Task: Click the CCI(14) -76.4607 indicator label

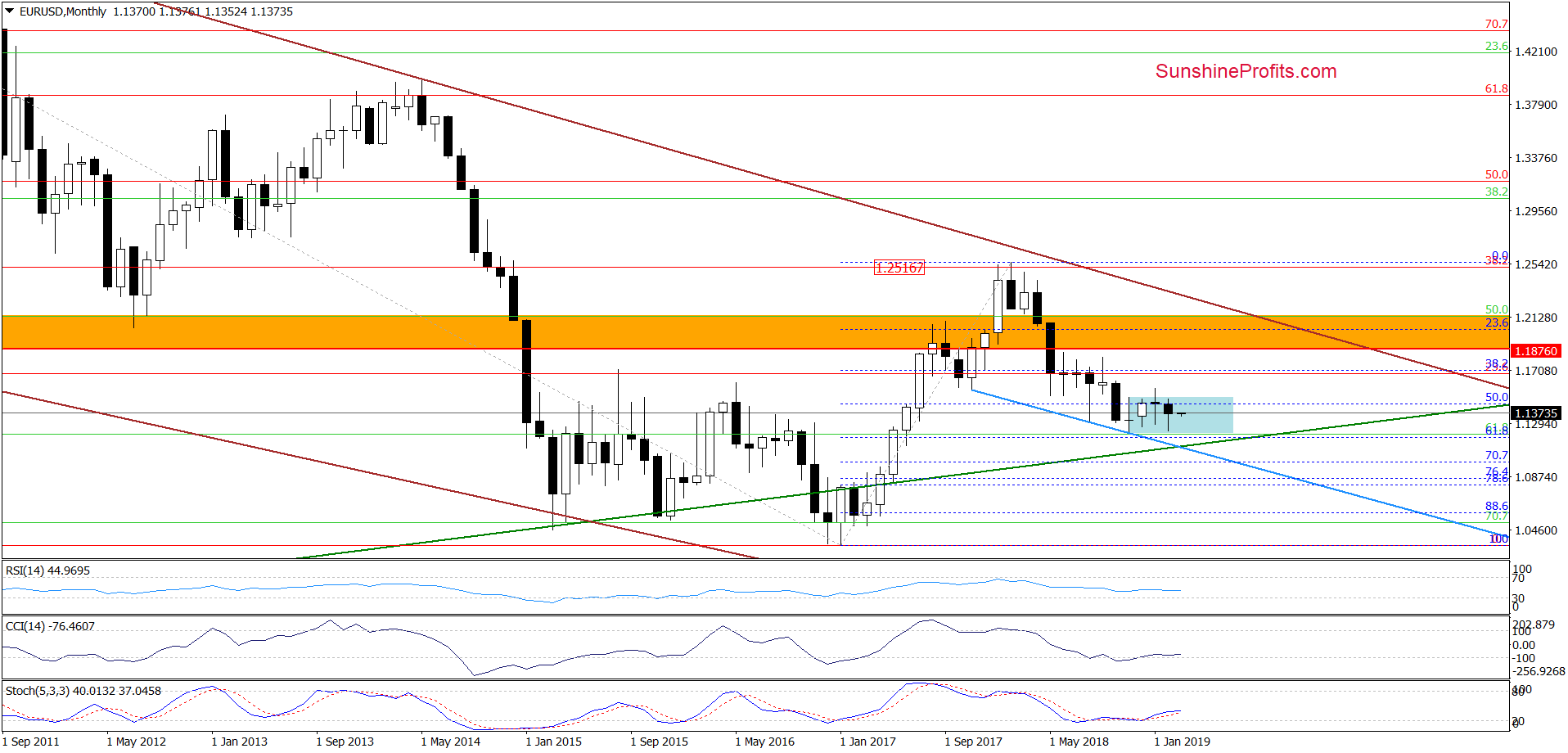Action: [x=50, y=626]
